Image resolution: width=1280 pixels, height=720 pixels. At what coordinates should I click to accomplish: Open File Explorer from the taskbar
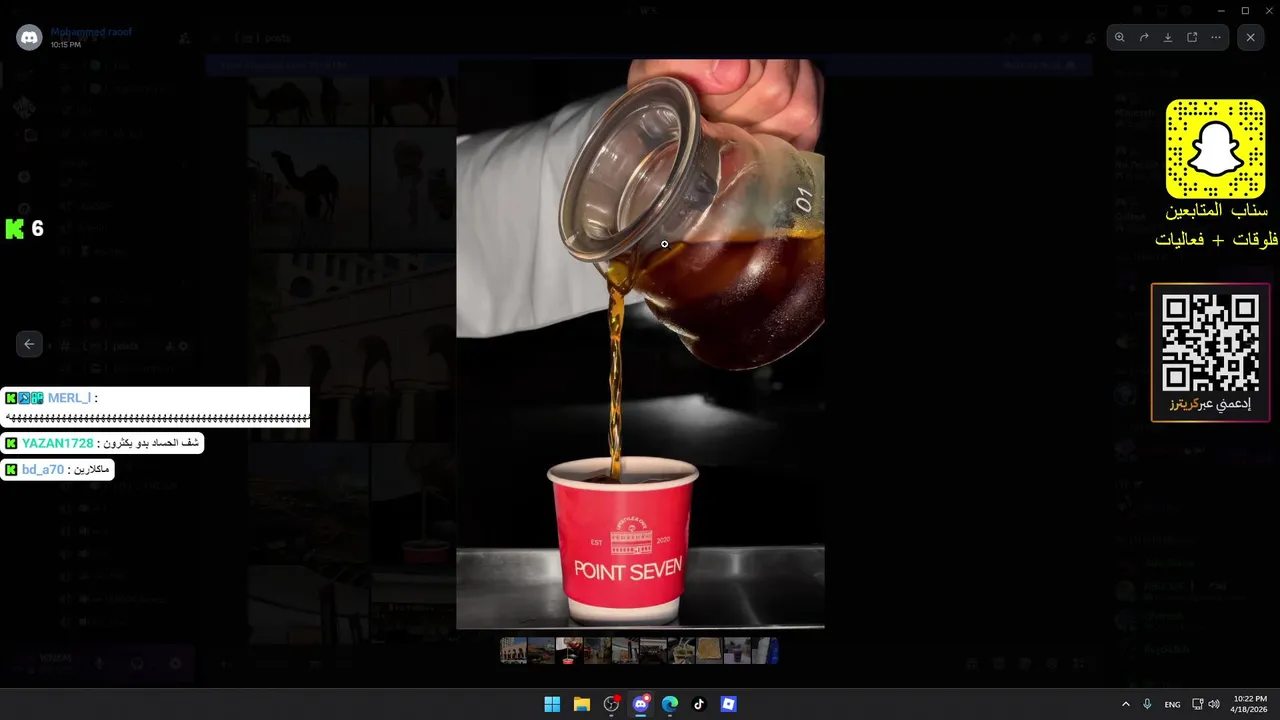tap(581, 704)
